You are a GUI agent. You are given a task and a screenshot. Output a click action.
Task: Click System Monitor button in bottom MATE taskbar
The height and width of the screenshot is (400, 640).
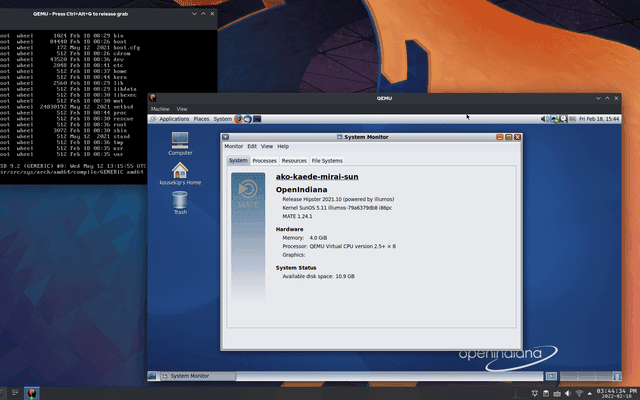point(198,376)
